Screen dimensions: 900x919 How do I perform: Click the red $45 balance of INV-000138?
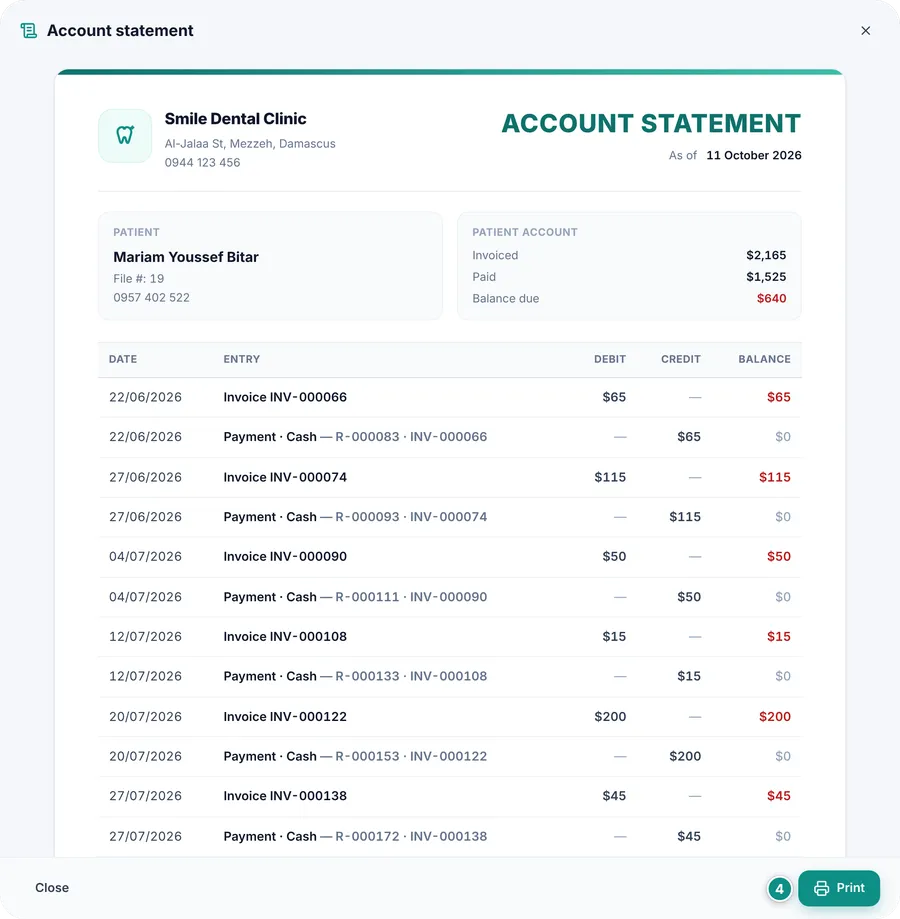(x=779, y=796)
